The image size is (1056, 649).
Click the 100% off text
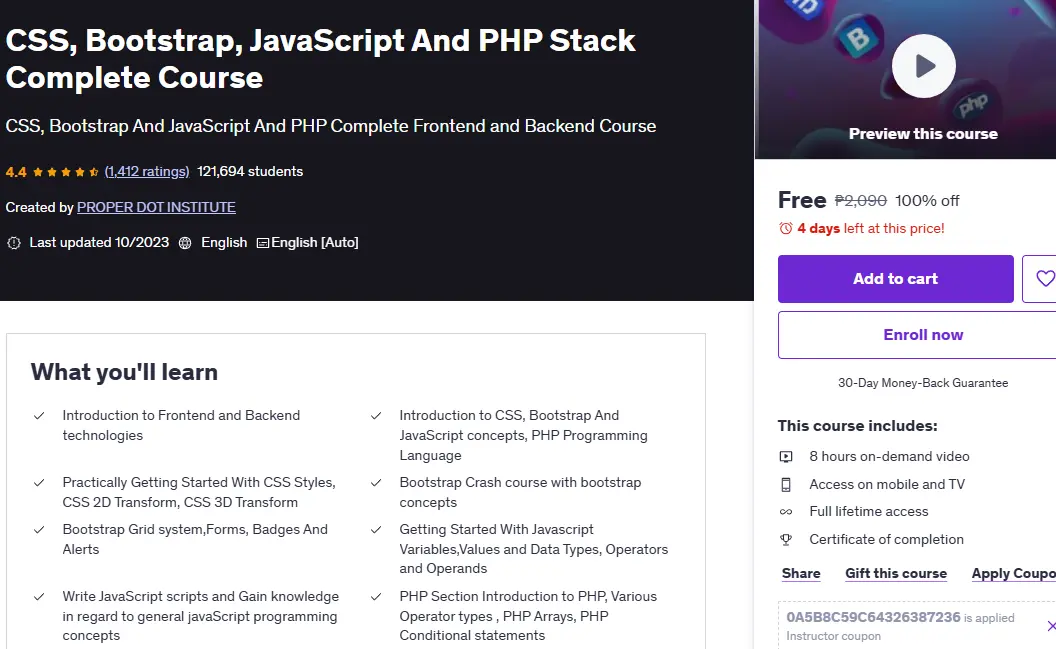coord(927,201)
